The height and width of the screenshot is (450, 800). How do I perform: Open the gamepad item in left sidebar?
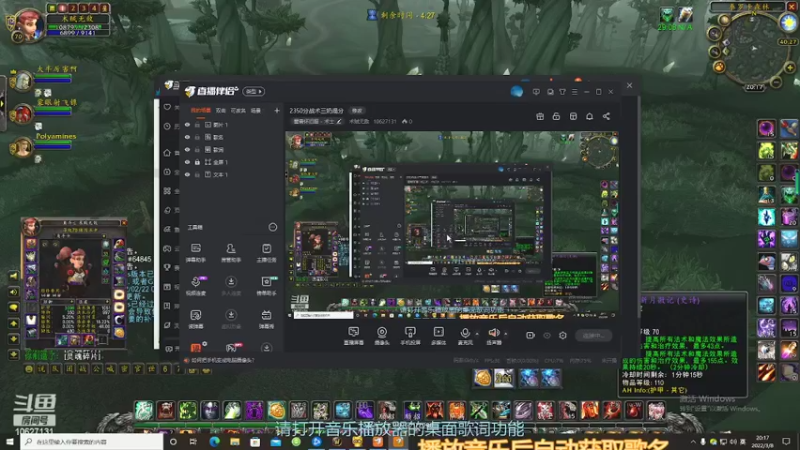(x=167, y=248)
